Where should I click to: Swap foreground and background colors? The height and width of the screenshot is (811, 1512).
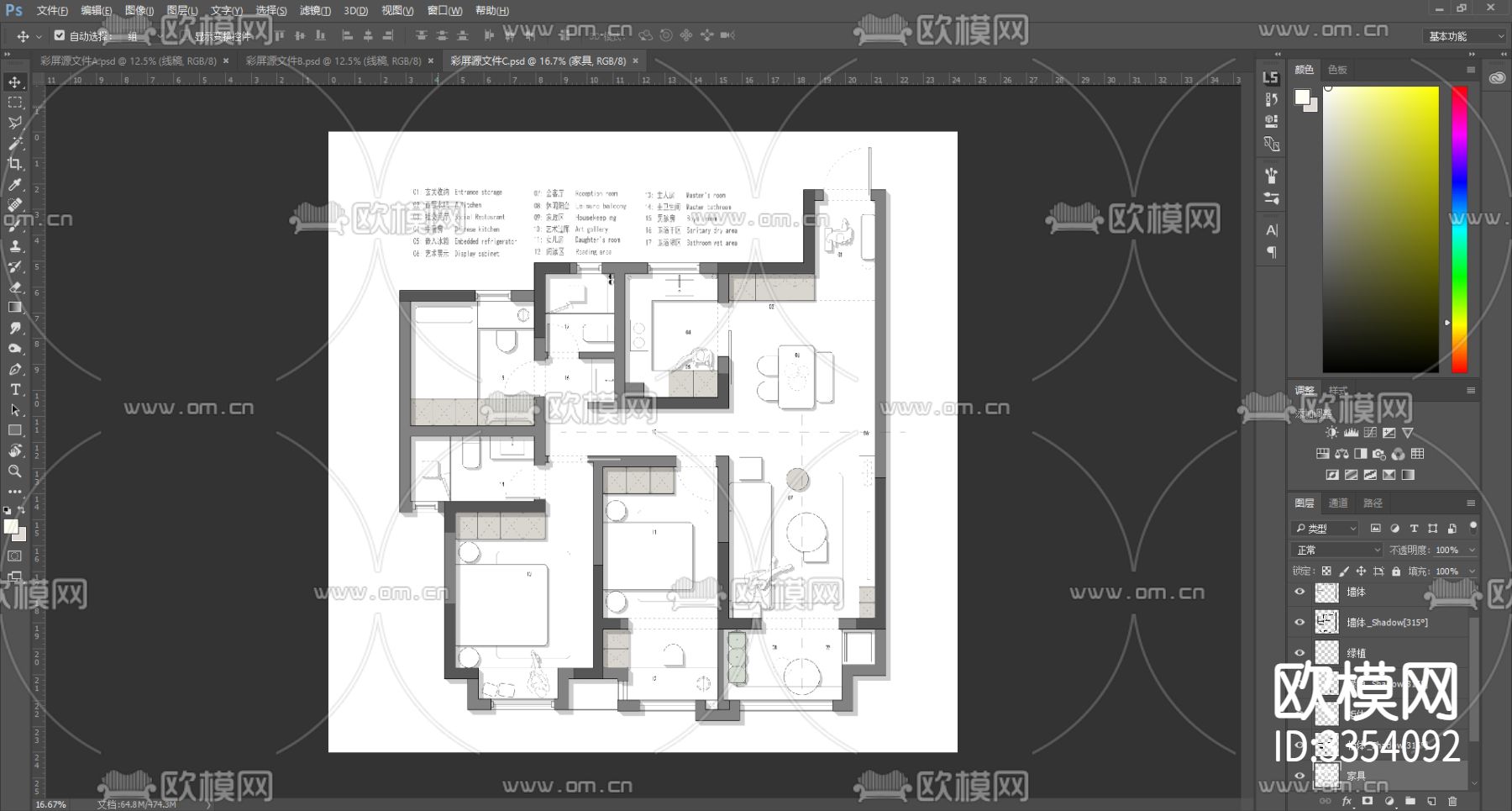tap(22, 509)
